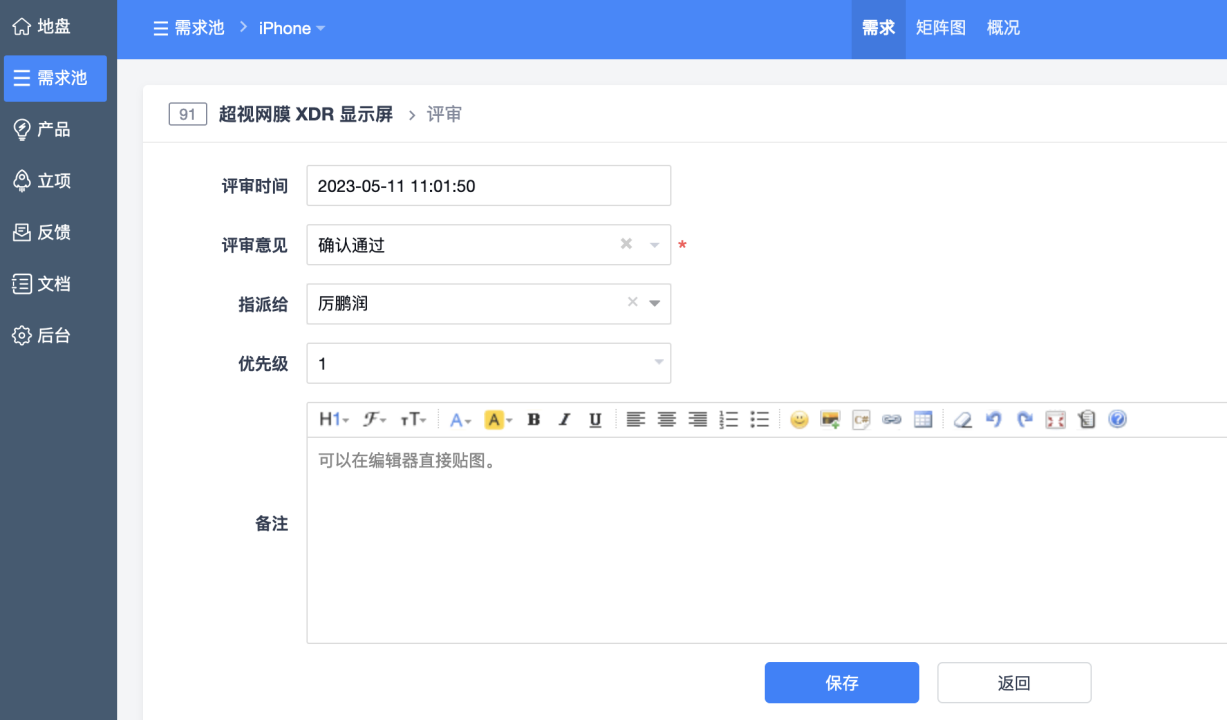Viewport: 1227px width, 720px height.
Task: Switch to the 矩阵图 tab
Action: pyautogui.click(x=941, y=28)
